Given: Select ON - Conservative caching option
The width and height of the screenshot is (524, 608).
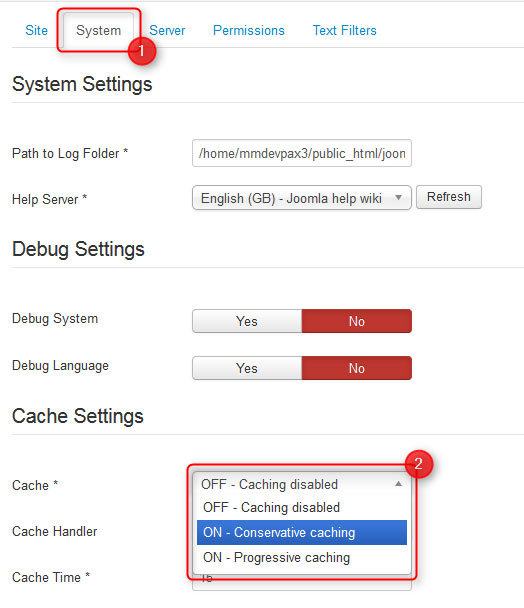Looking at the screenshot, I should [x=302, y=532].
